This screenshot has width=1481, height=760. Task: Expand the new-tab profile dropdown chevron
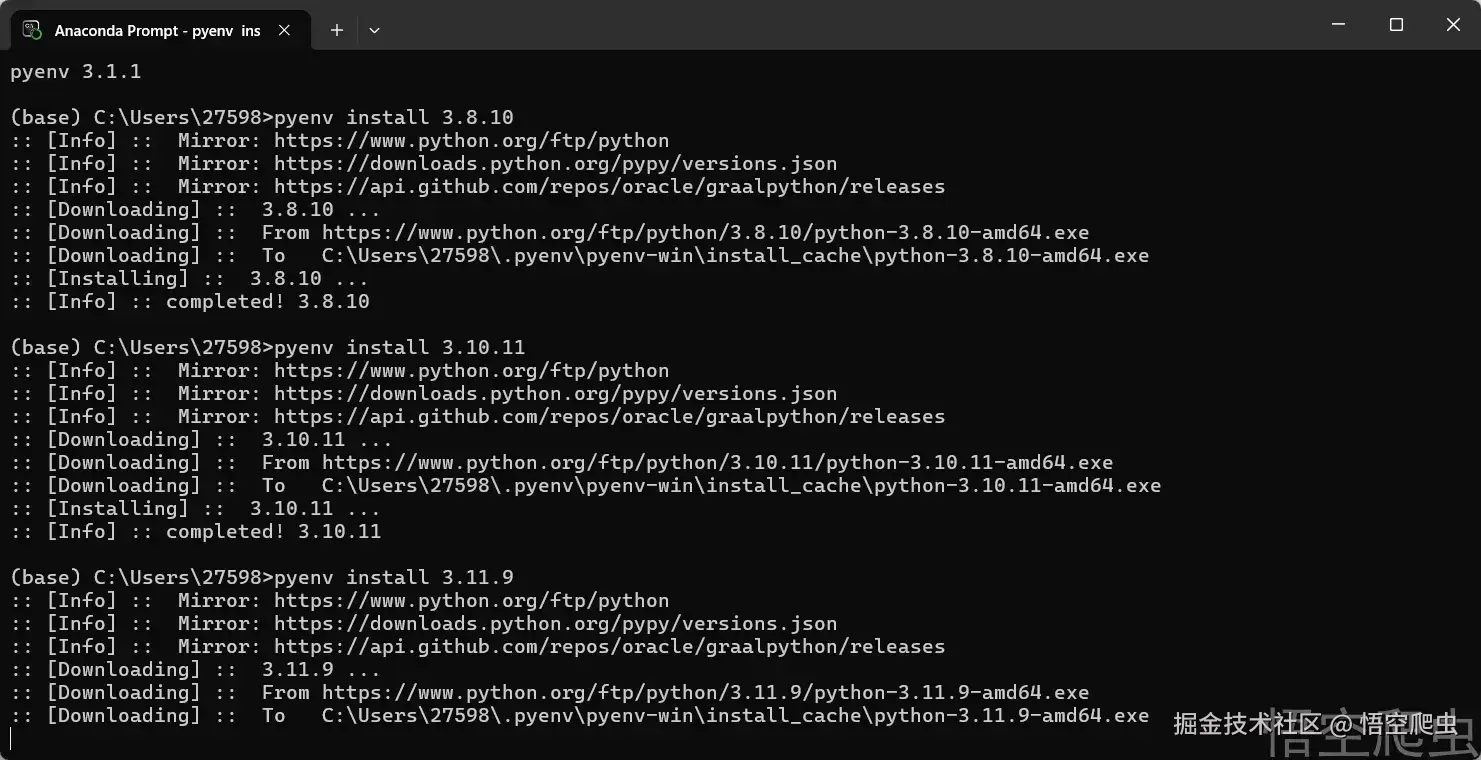(374, 30)
